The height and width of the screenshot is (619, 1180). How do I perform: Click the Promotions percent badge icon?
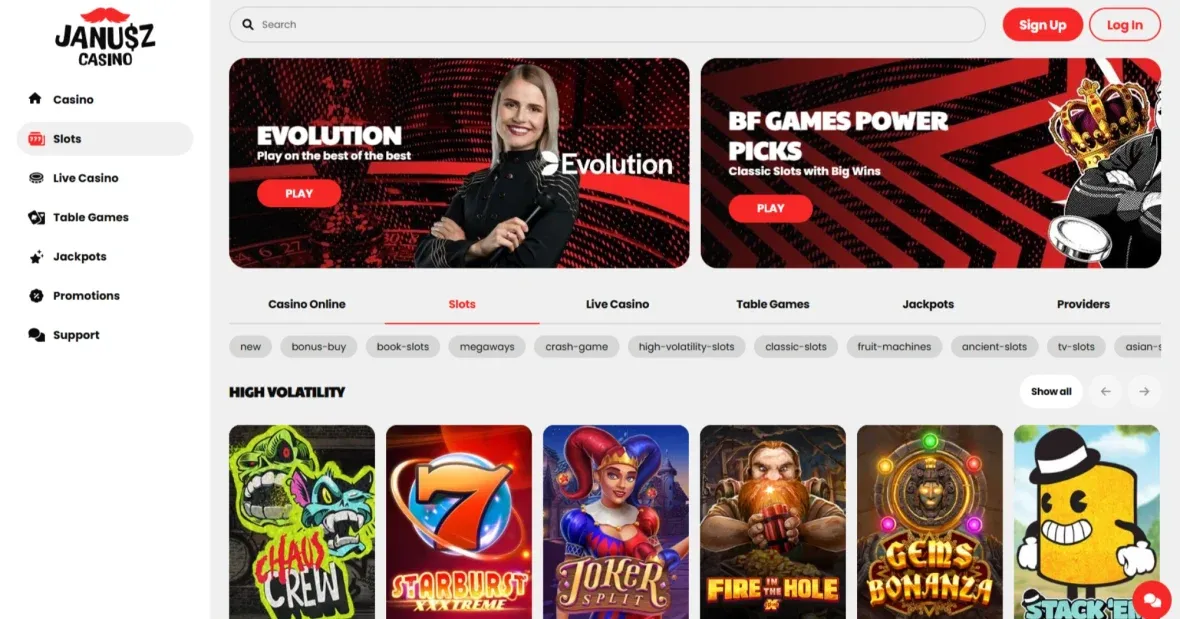point(36,296)
